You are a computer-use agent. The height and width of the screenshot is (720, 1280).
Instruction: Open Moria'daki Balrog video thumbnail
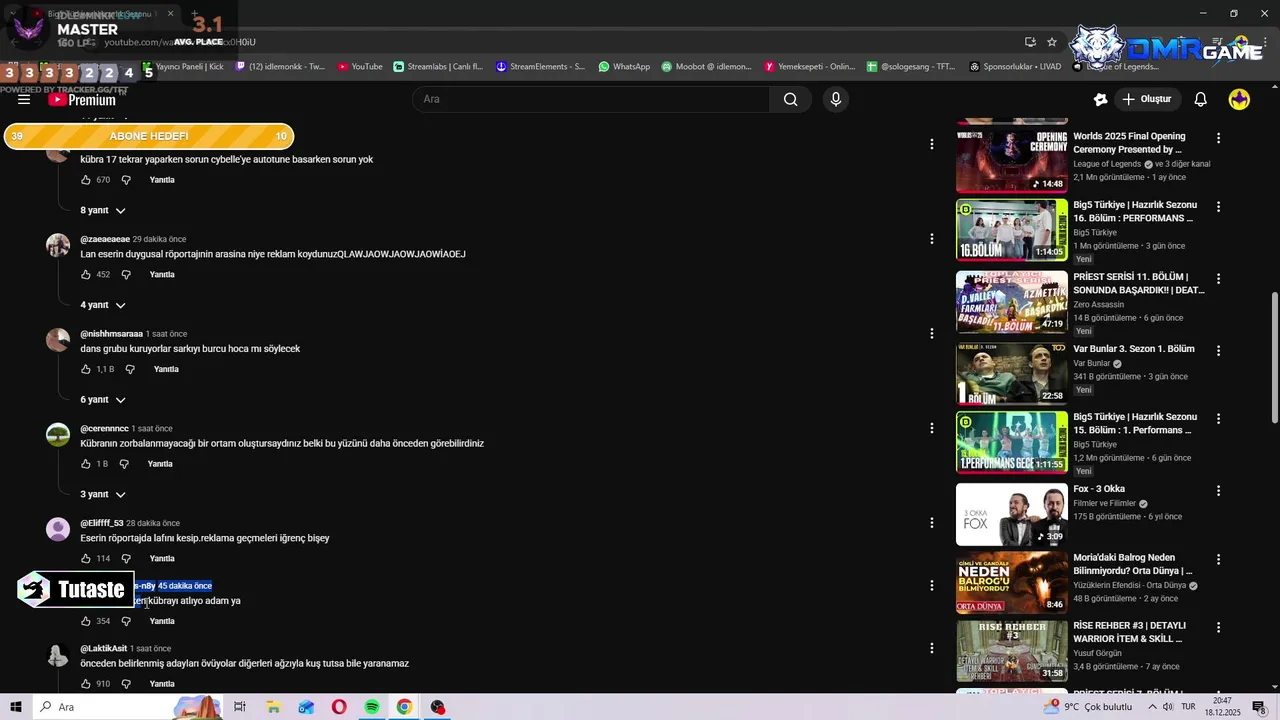coord(1011,583)
